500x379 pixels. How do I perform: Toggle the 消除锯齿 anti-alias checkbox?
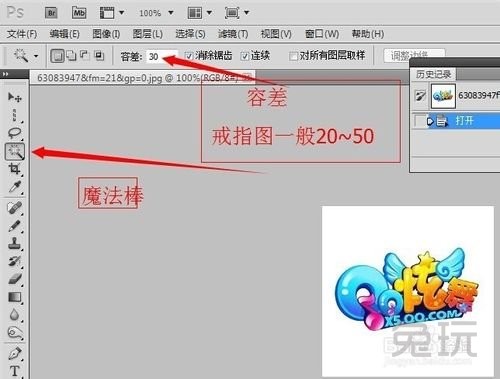click(189, 56)
